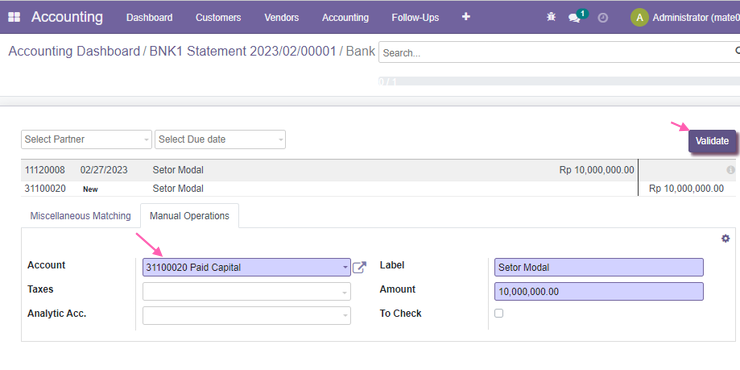Click the gear icon in Manual Operations

725,239
